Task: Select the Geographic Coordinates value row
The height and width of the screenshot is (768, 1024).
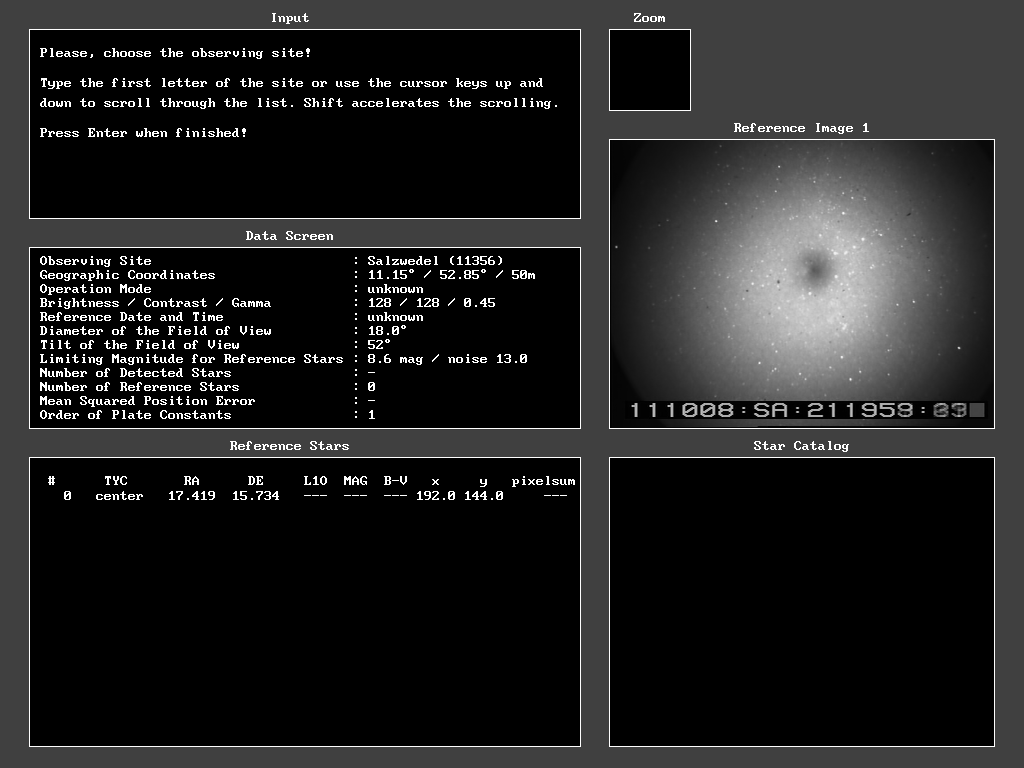Action: pos(451,275)
